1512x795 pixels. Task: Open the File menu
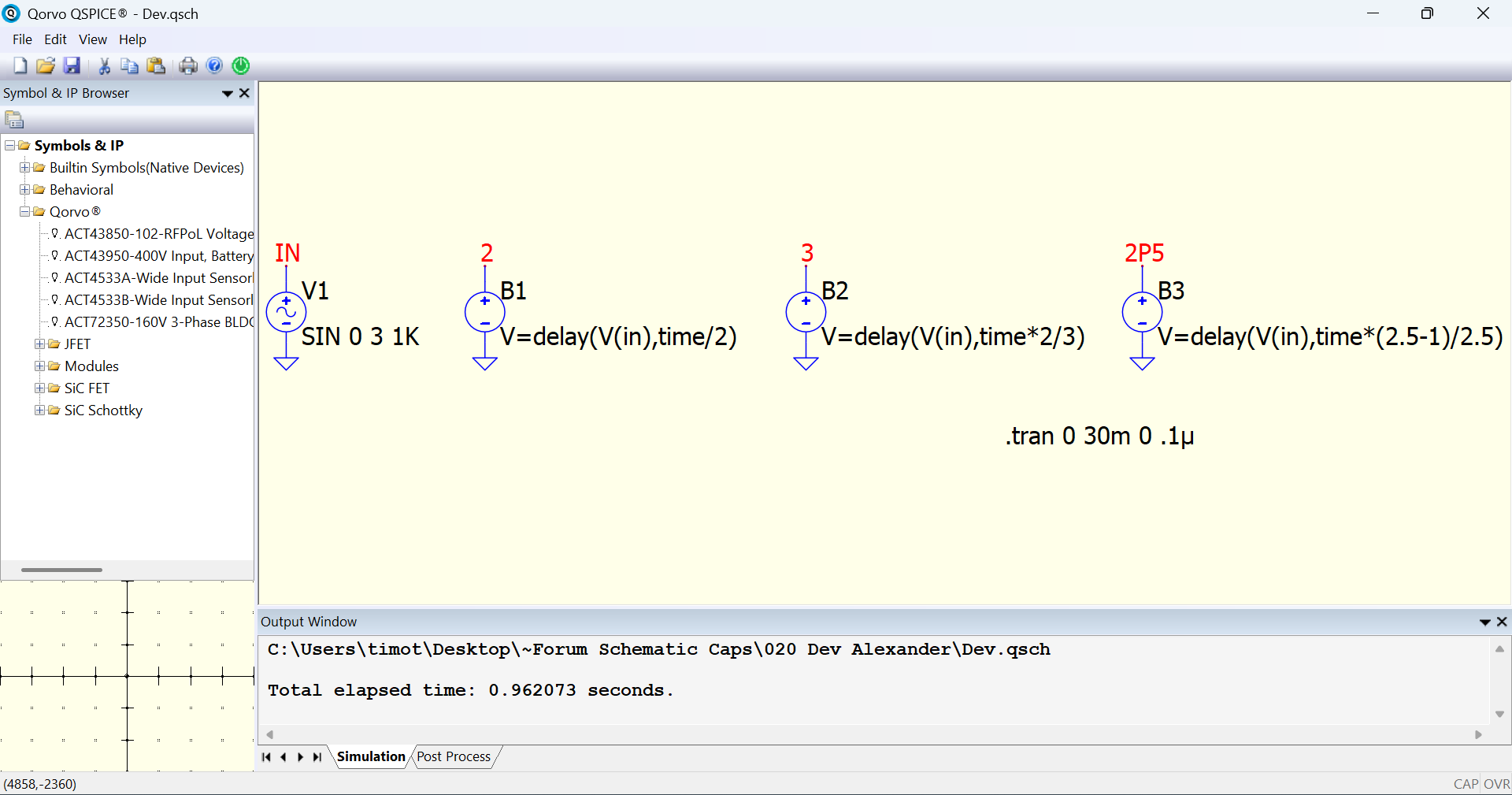pyautogui.click(x=22, y=39)
